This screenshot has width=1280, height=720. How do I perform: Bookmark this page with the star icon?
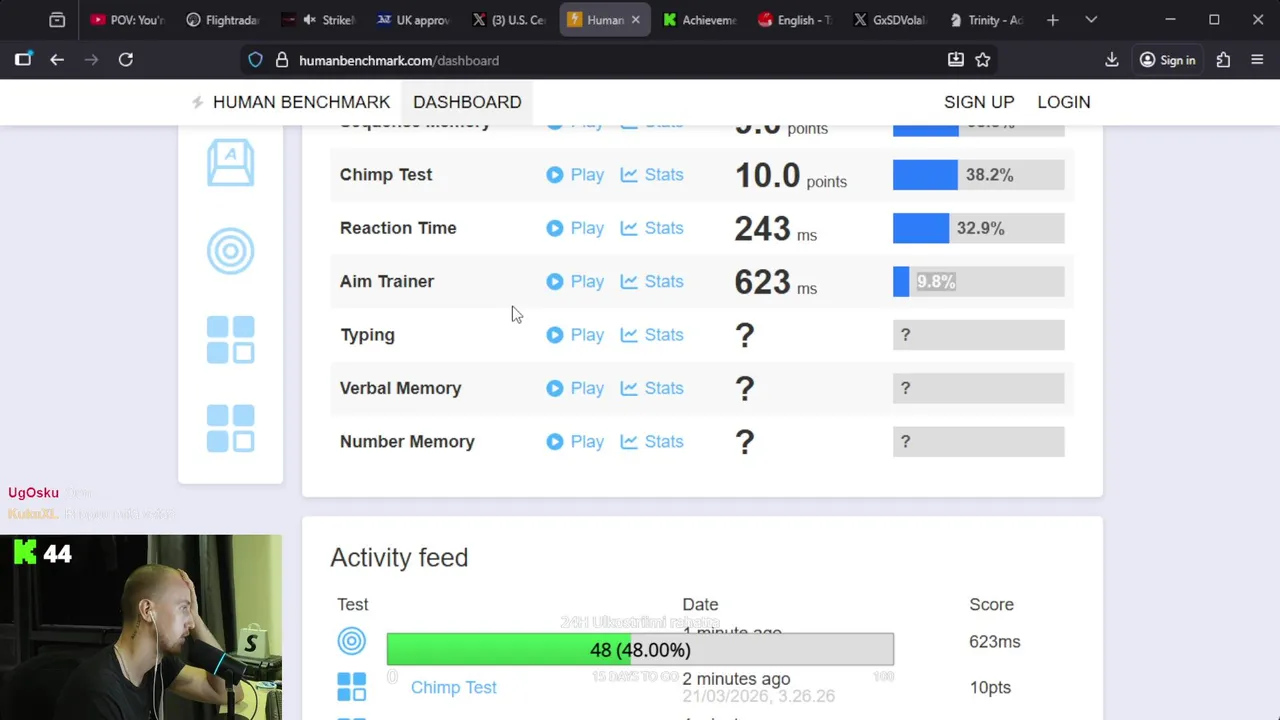point(983,60)
